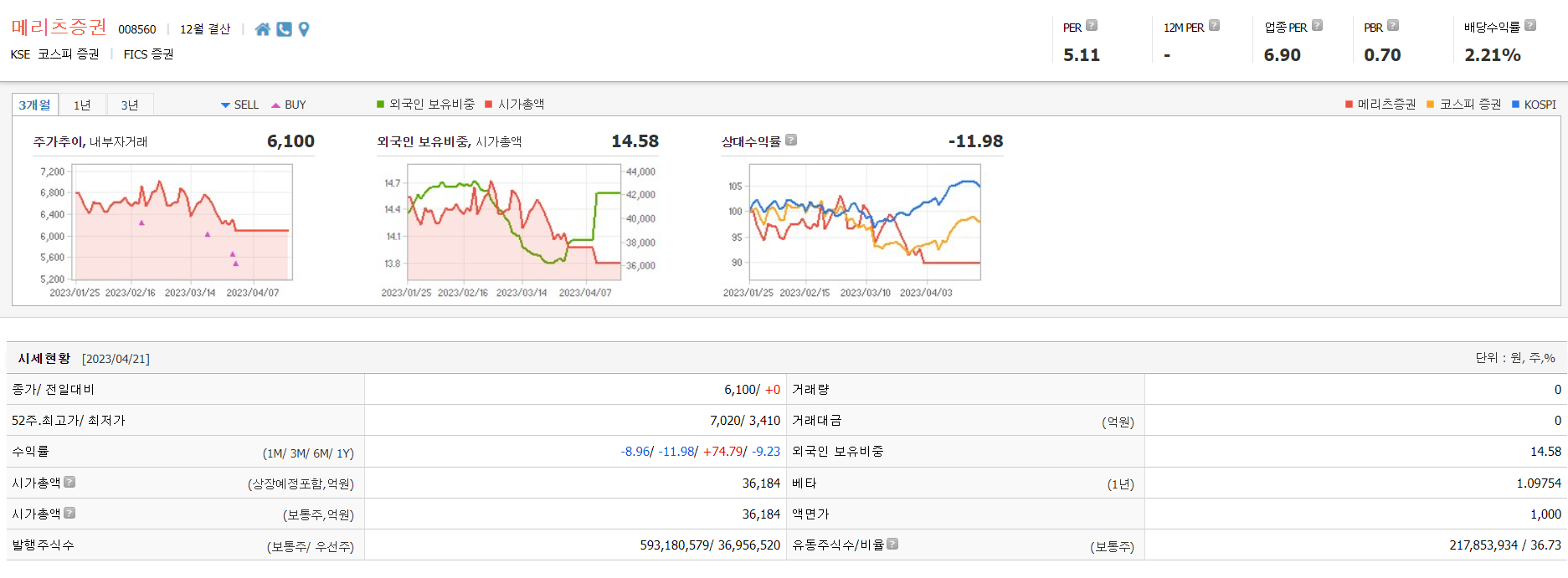Click the 단위 : 원, 주,% unit note

(1515, 358)
